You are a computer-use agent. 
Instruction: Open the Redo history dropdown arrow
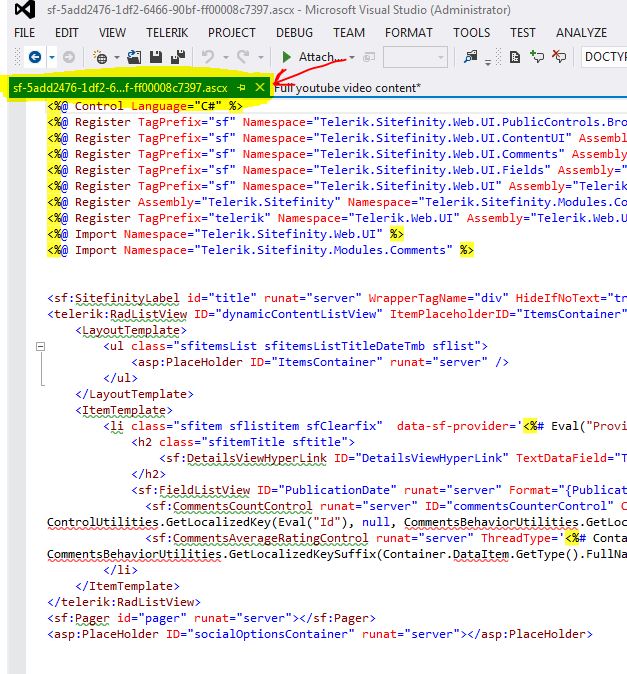point(260,57)
